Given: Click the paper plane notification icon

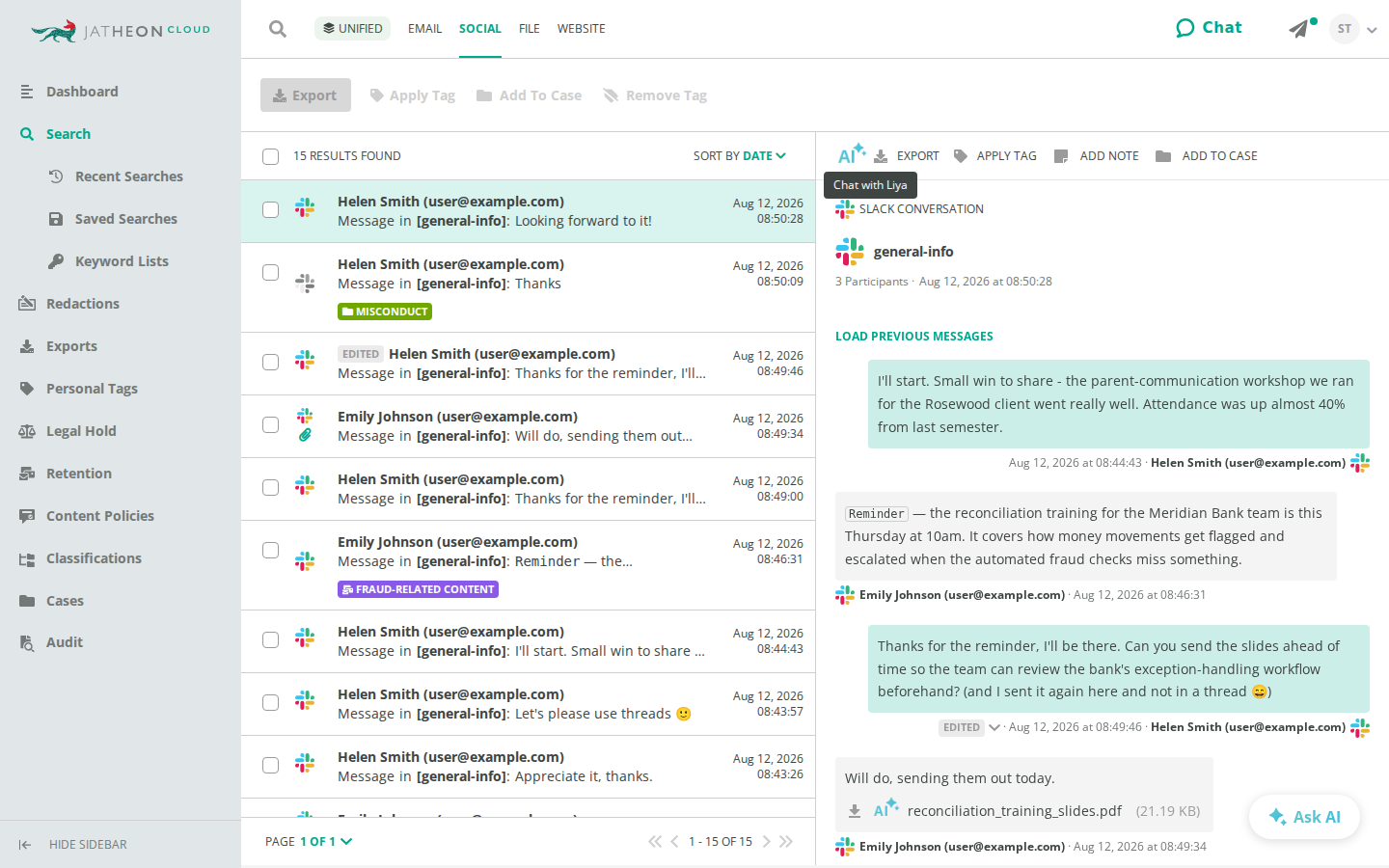Looking at the screenshot, I should click(1299, 29).
